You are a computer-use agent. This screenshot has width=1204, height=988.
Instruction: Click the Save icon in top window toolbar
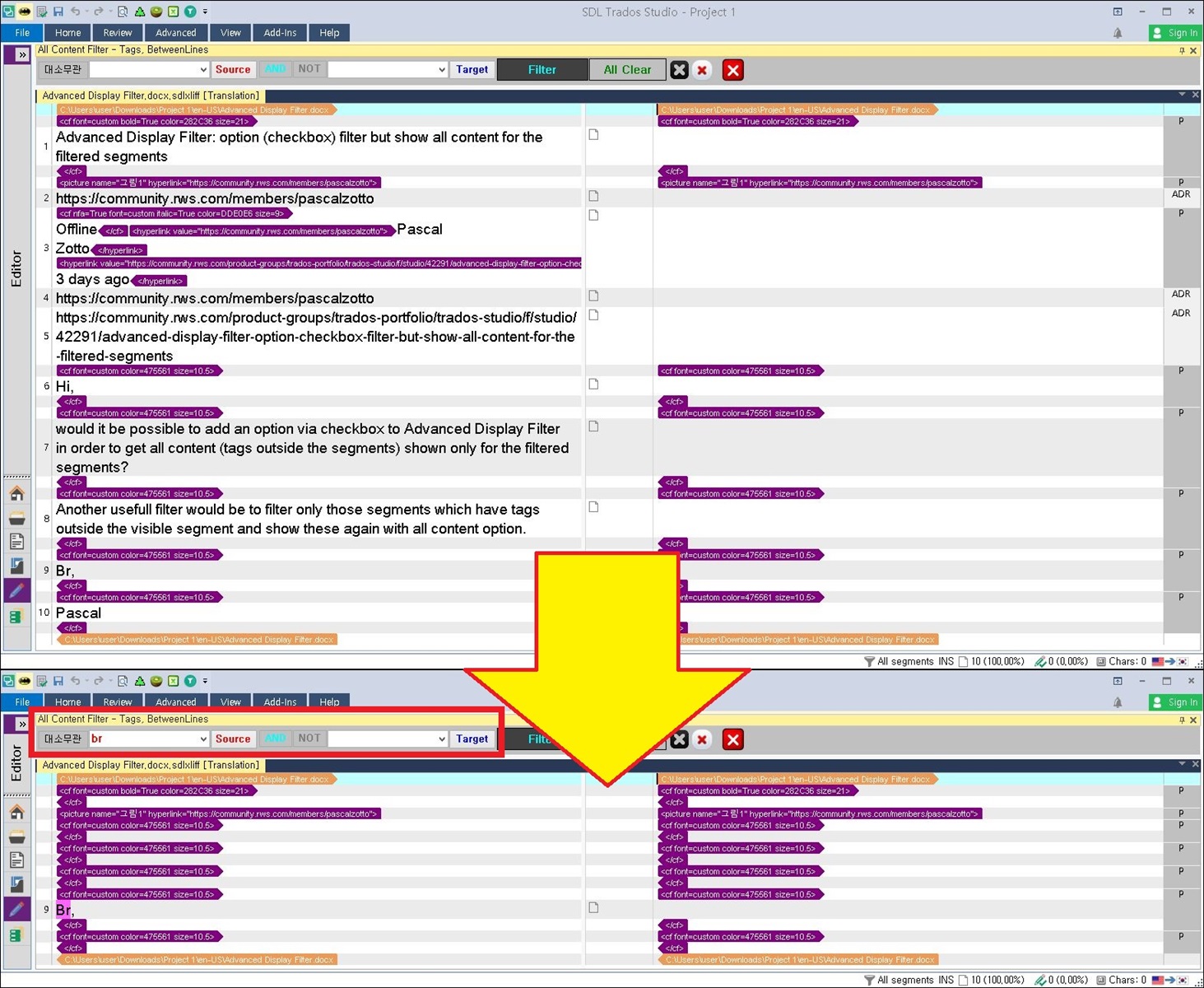pyautogui.click(x=58, y=12)
